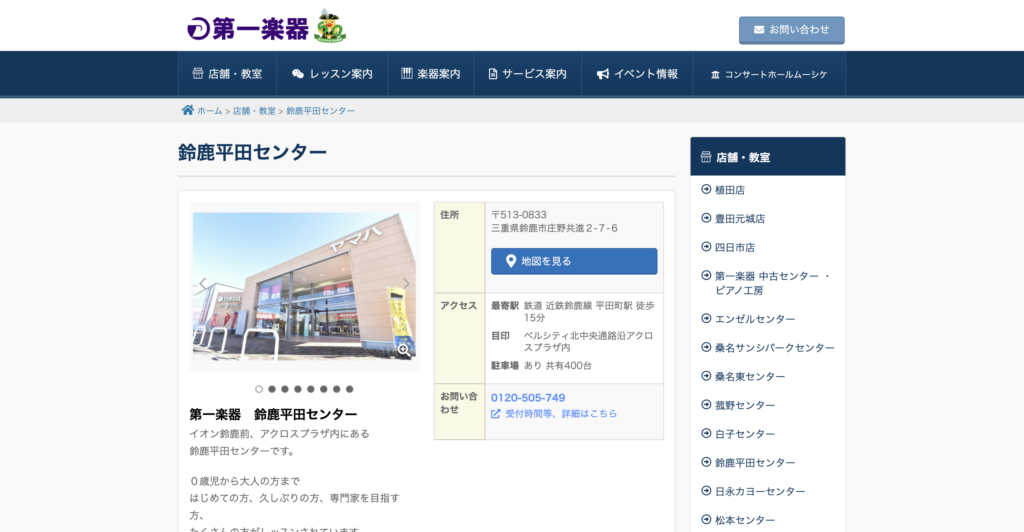This screenshot has height=532, width=1024.
Task: Click arrow icon beside 植田店
Action: (706, 189)
